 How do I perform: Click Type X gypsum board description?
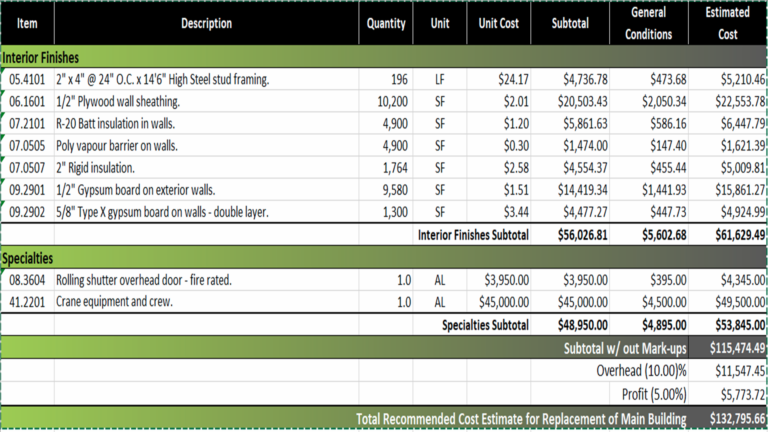coord(162,212)
